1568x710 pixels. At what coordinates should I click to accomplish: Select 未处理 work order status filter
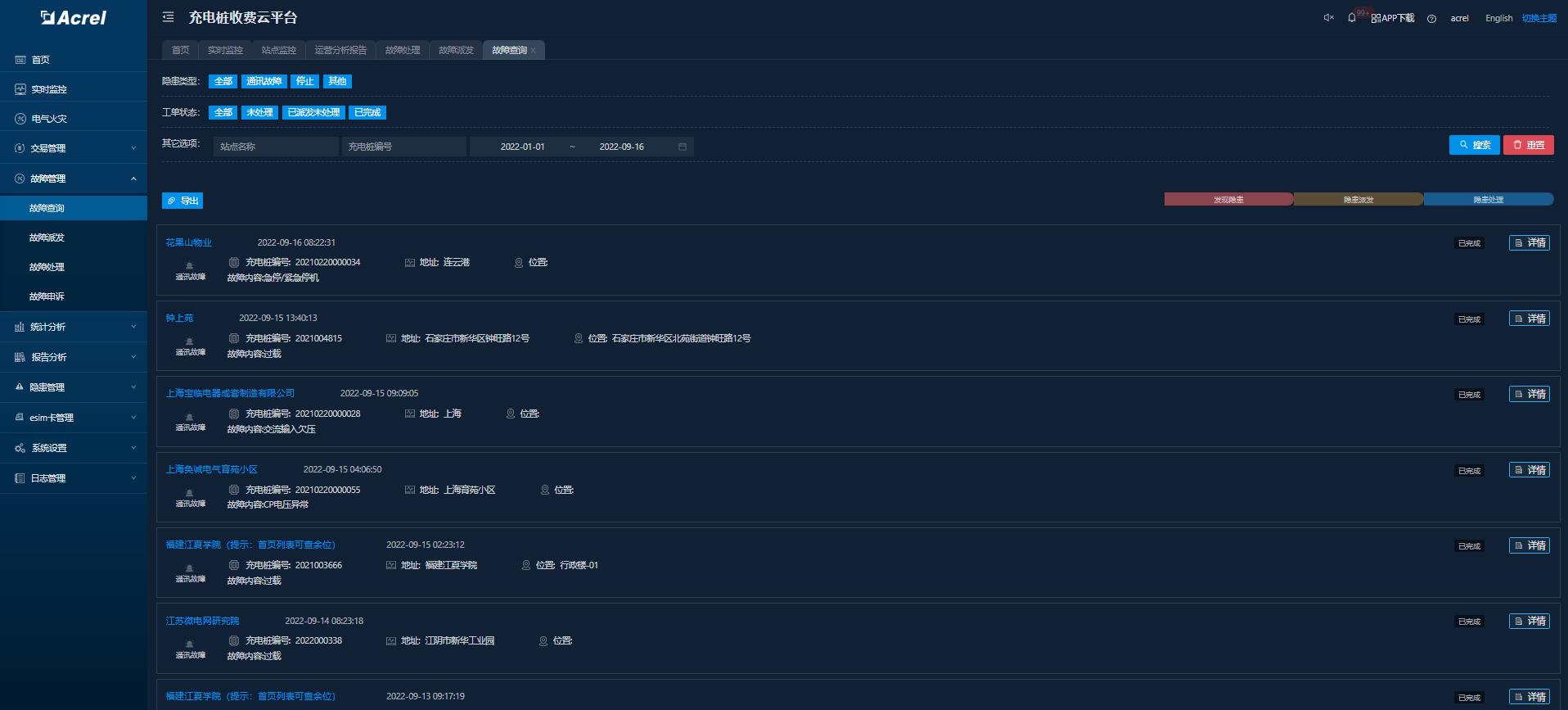[259, 112]
